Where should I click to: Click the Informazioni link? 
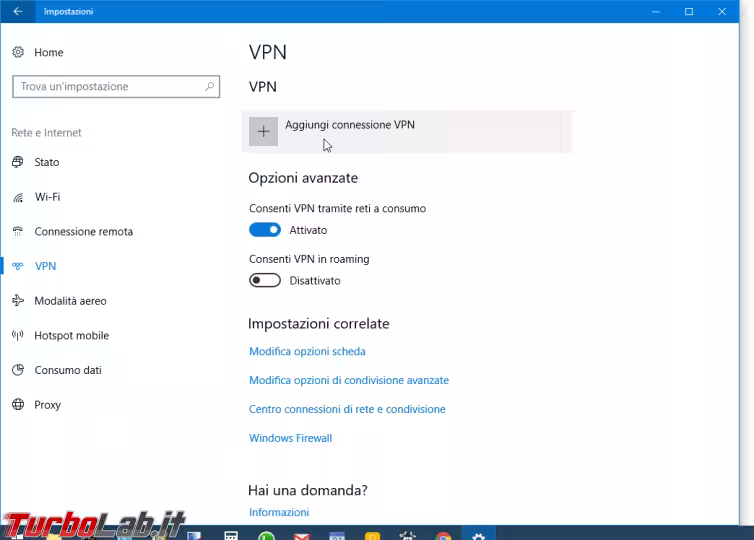[x=279, y=512]
